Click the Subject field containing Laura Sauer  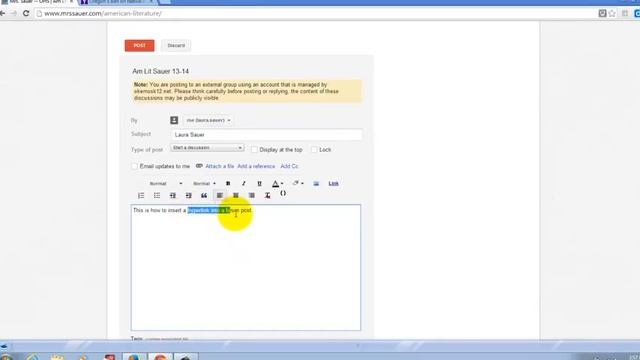266,135
